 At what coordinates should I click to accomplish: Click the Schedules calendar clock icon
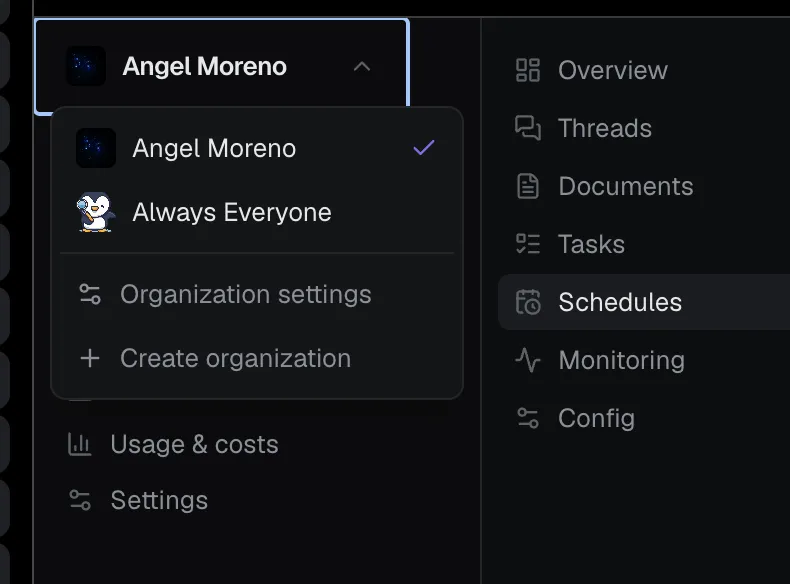point(528,302)
